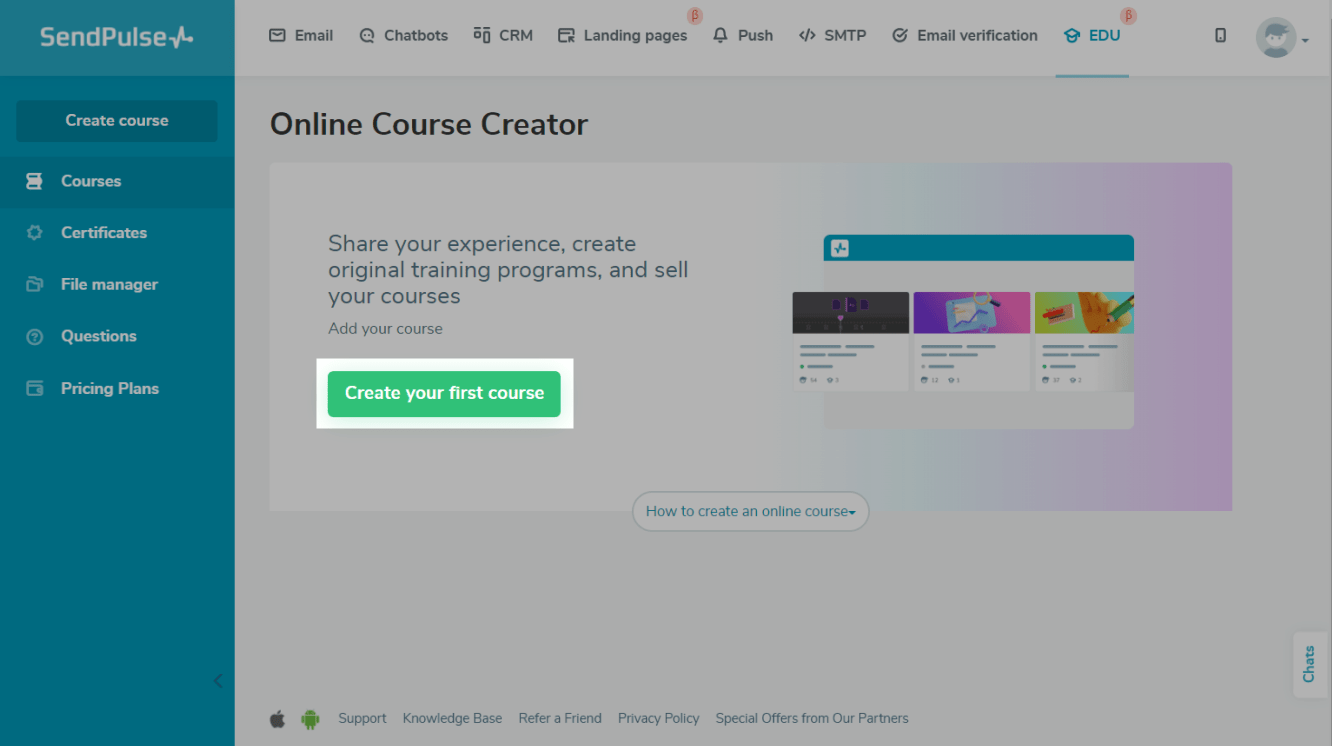The height and width of the screenshot is (746, 1332).
Task: Open the EDU tab
Action: [1092, 36]
